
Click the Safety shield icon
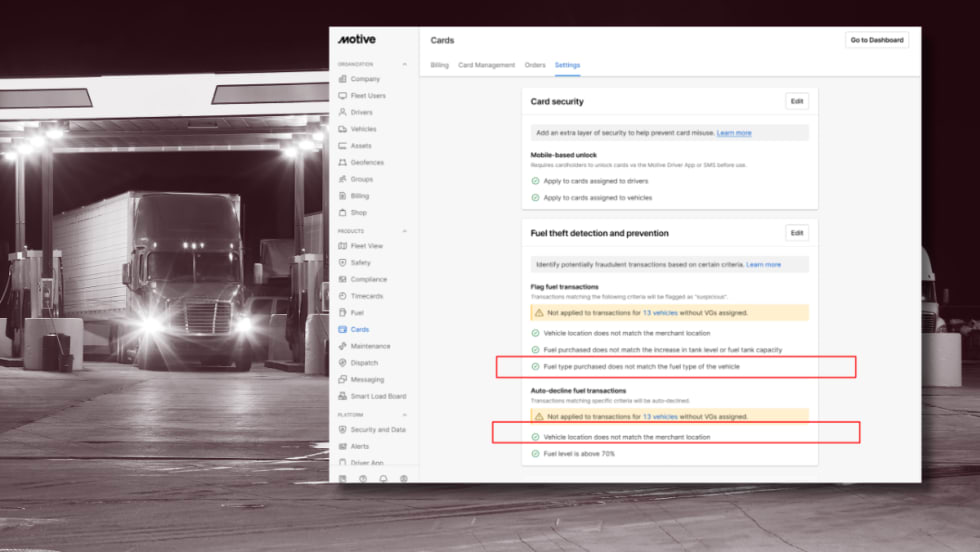[x=343, y=263]
